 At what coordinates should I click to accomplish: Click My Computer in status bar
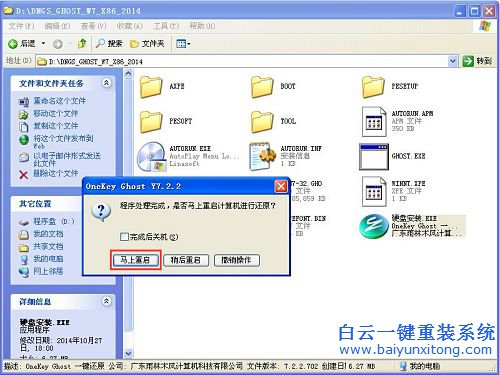[x=420, y=366]
